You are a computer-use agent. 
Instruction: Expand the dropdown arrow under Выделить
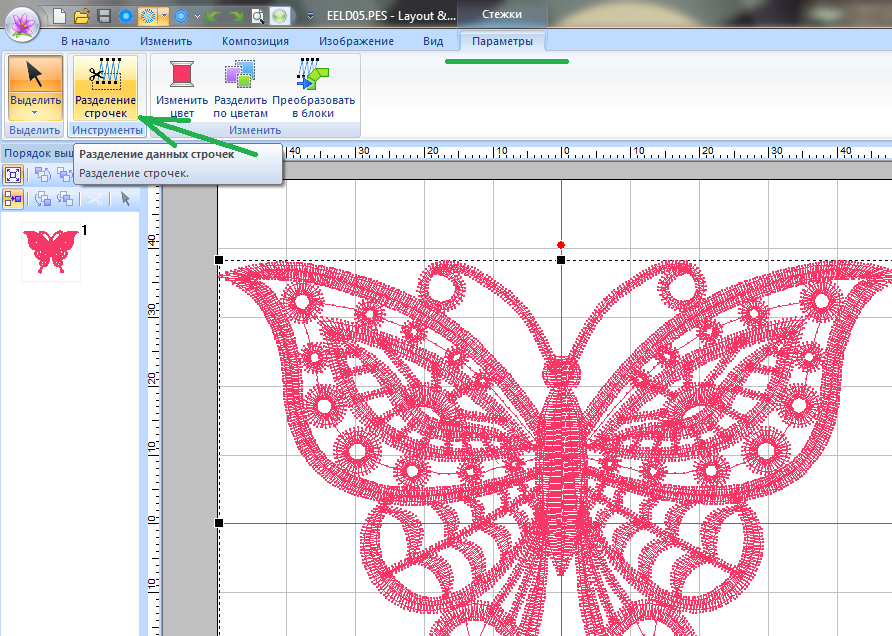tap(35, 114)
